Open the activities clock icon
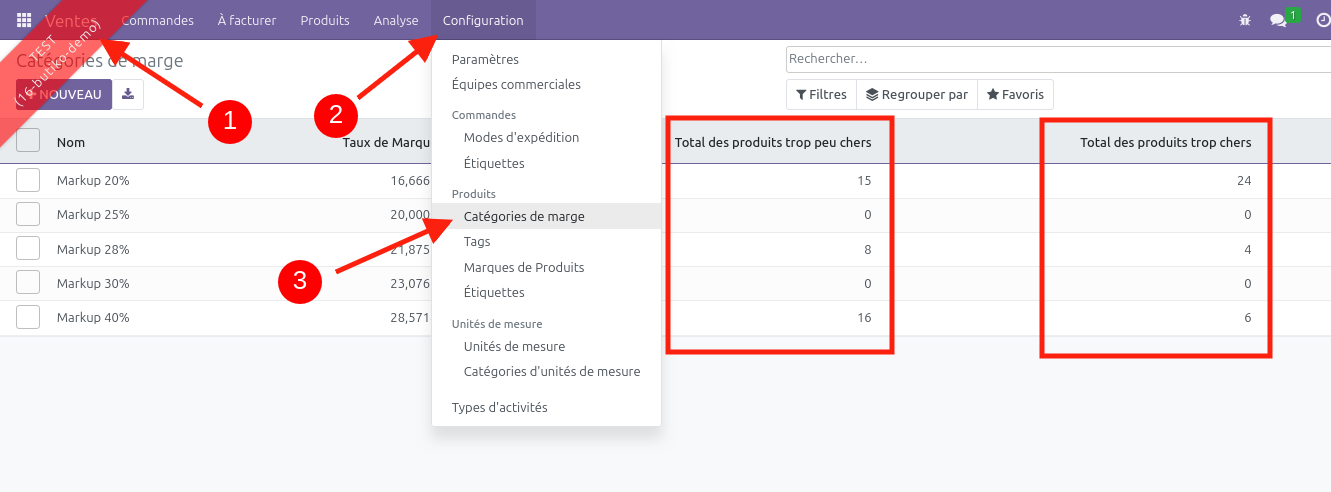Screen dimensions: 1331x492 tap(1322, 20)
